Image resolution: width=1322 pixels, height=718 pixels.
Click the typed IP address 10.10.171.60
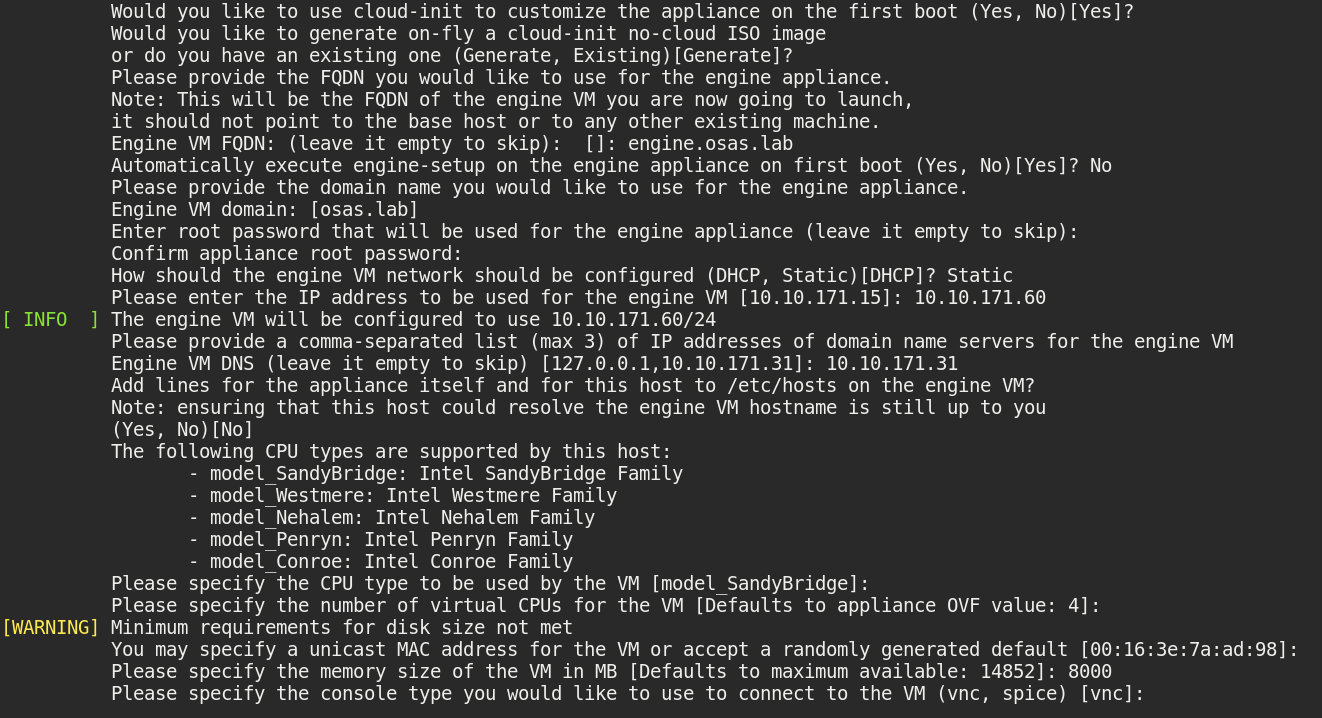pyautogui.click(x=980, y=298)
